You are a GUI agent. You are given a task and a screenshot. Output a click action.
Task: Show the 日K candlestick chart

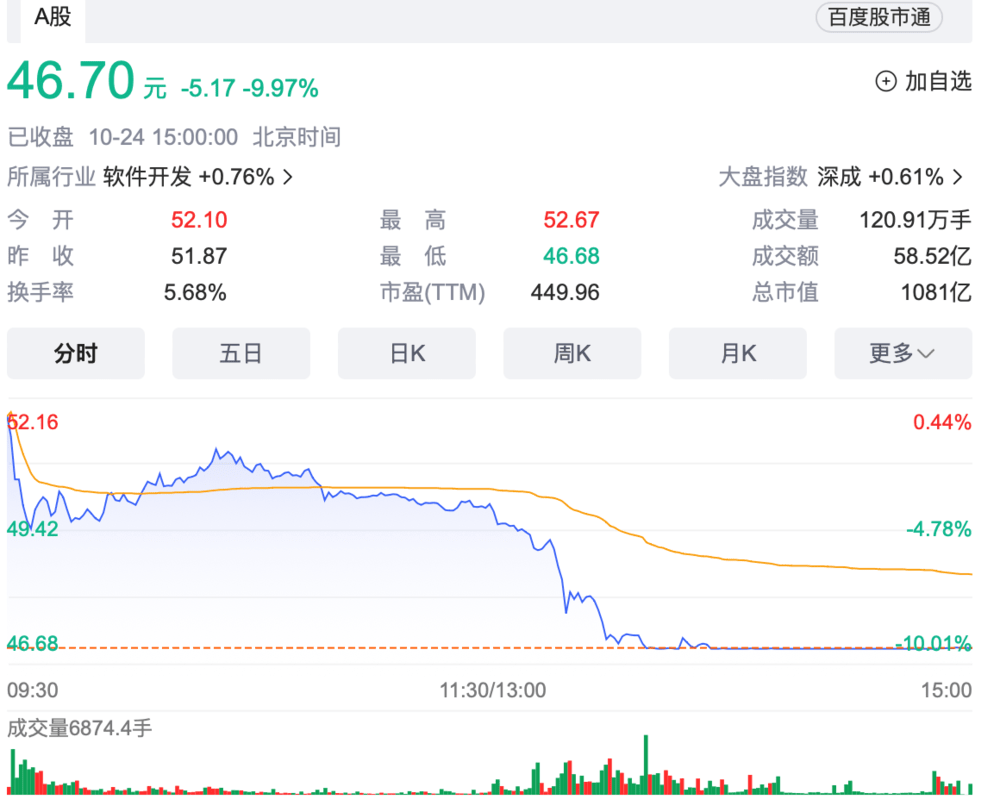(x=407, y=353)
